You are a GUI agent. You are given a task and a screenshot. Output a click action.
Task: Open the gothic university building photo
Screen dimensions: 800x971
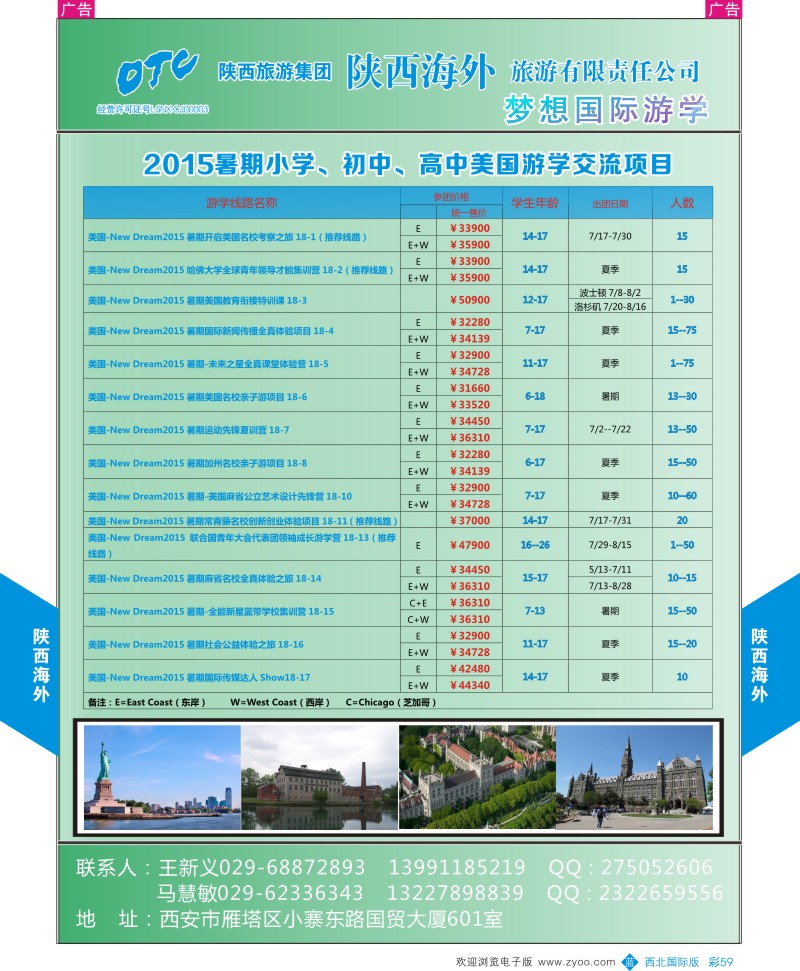[635, 777]
